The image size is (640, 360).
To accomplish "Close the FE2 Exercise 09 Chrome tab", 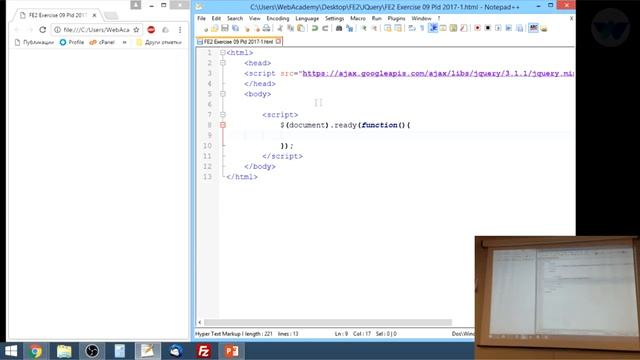I will point(94,15).
